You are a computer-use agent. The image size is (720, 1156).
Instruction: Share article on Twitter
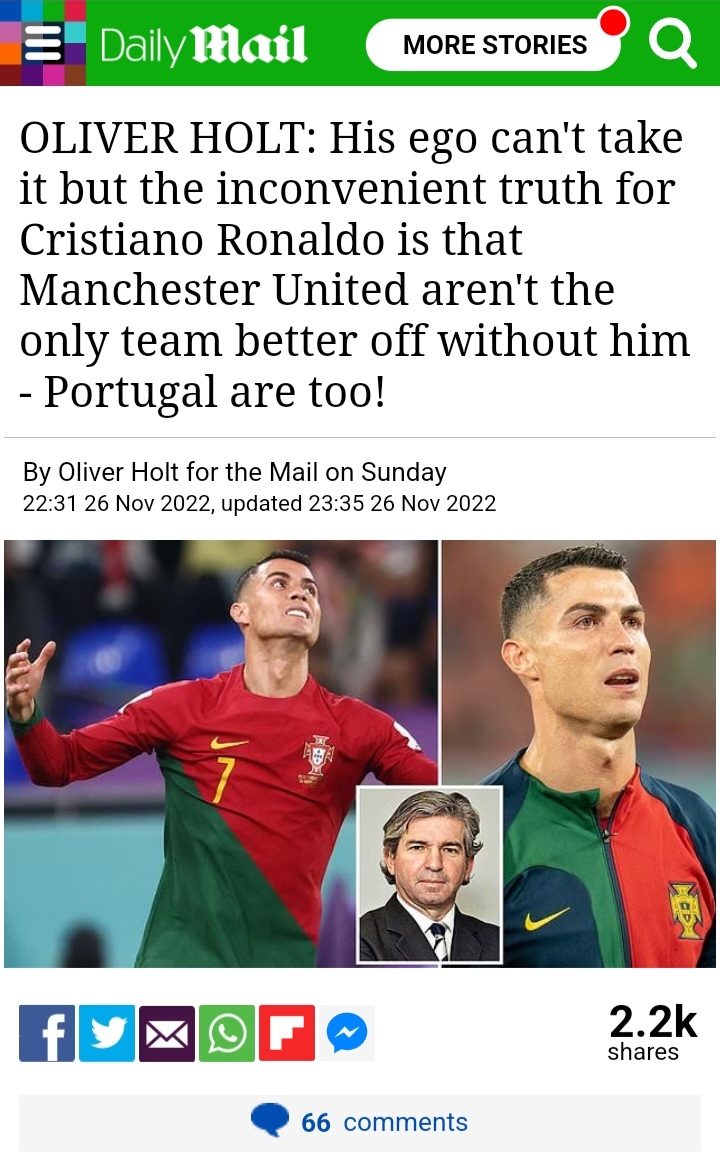107,1033
